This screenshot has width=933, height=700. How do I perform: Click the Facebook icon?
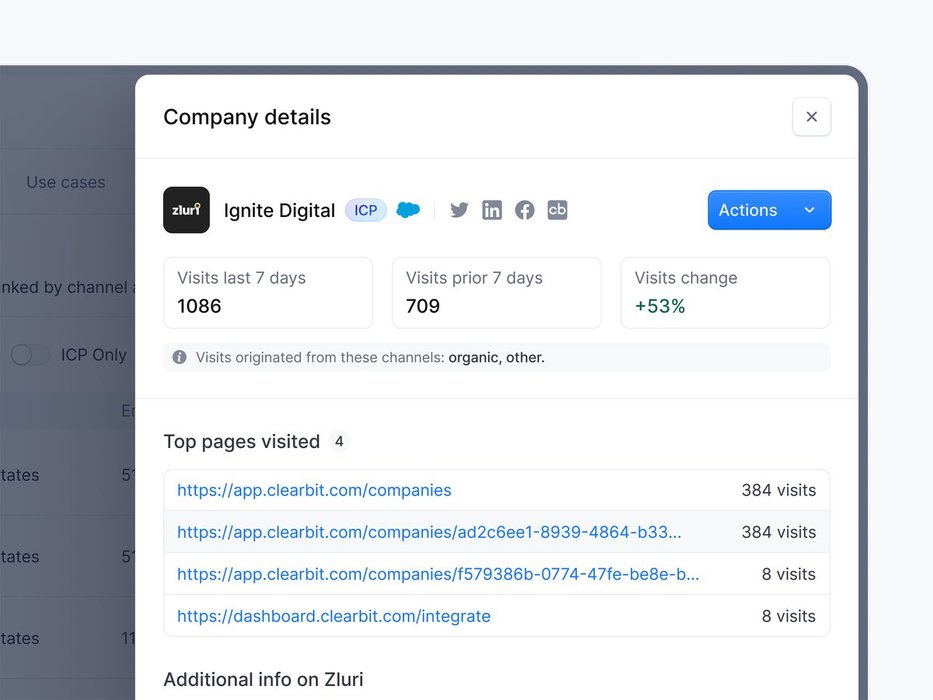pyautogui.click(x=525, y=210)
